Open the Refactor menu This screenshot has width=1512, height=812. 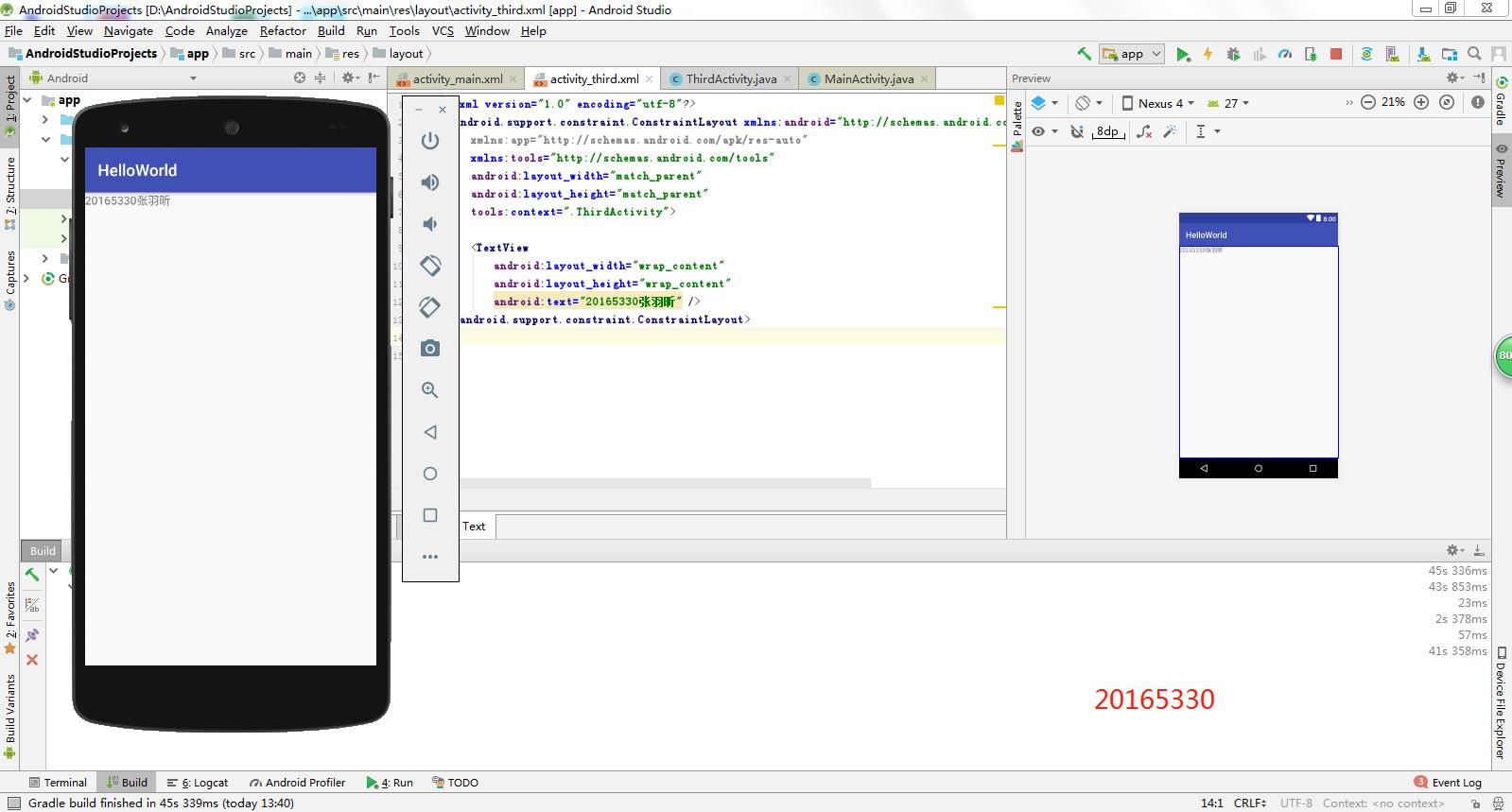point(283,31)
